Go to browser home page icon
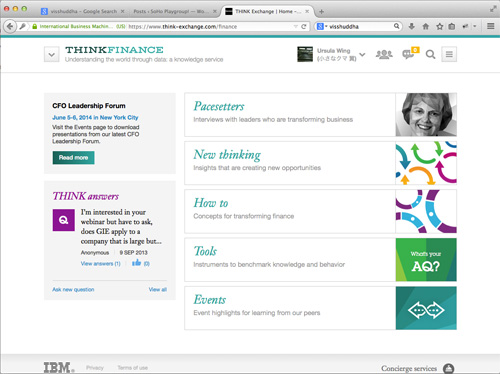500x374 pixels. [426, 26]
